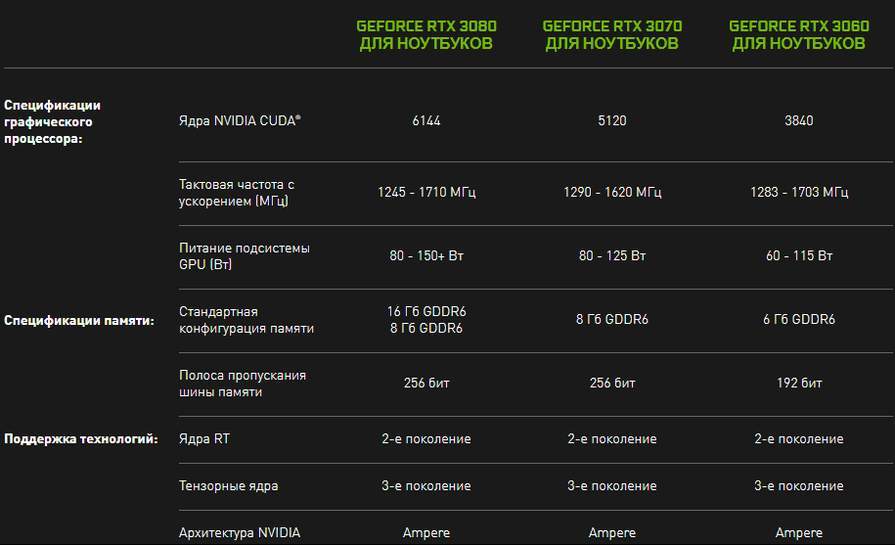Click the "Полоса пропускания шины памяти" row label
Viewport: 895px width, 545px height.
242,384
